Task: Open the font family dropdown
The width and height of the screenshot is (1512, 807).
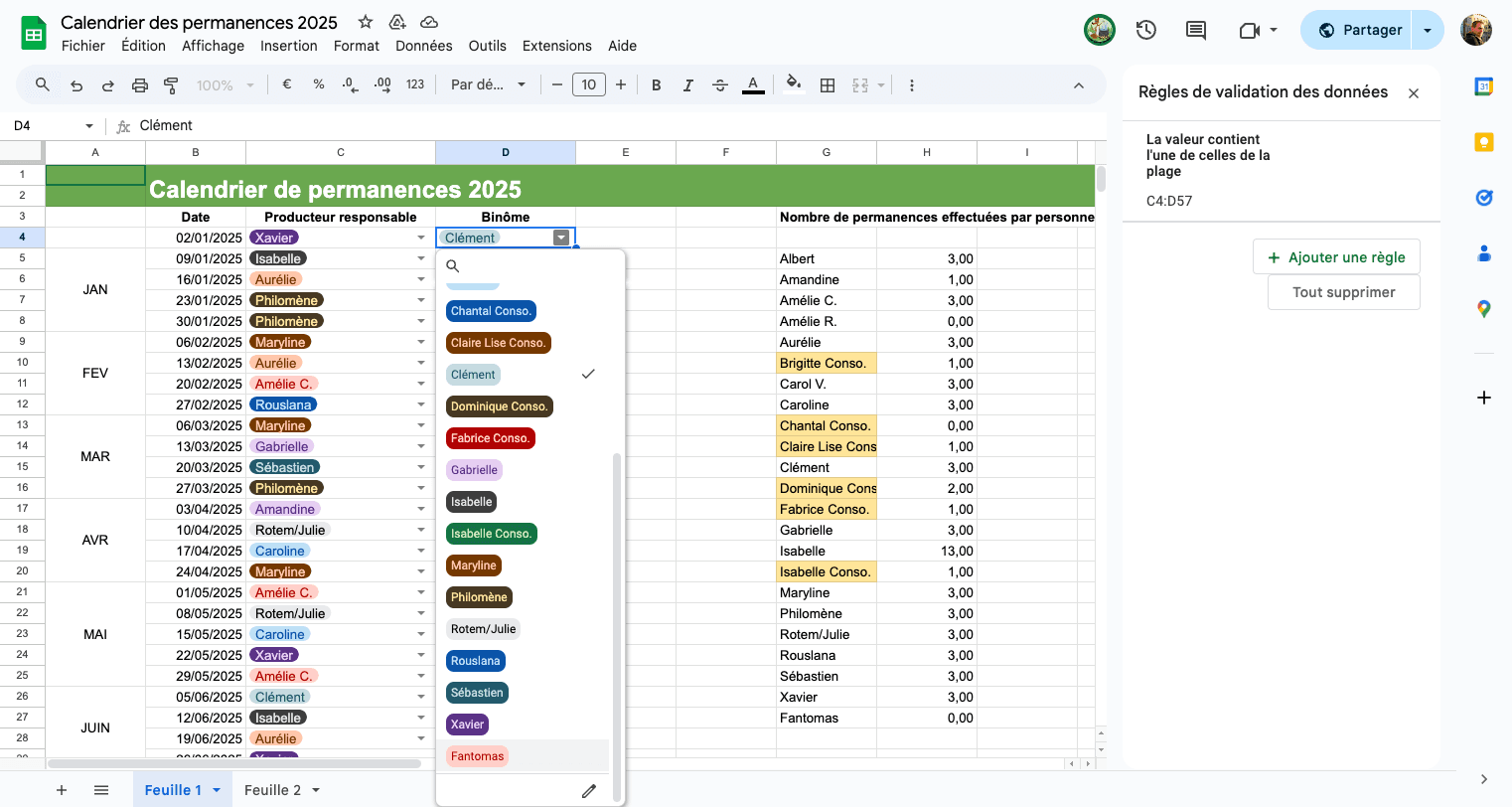Action: click(488, 84)
